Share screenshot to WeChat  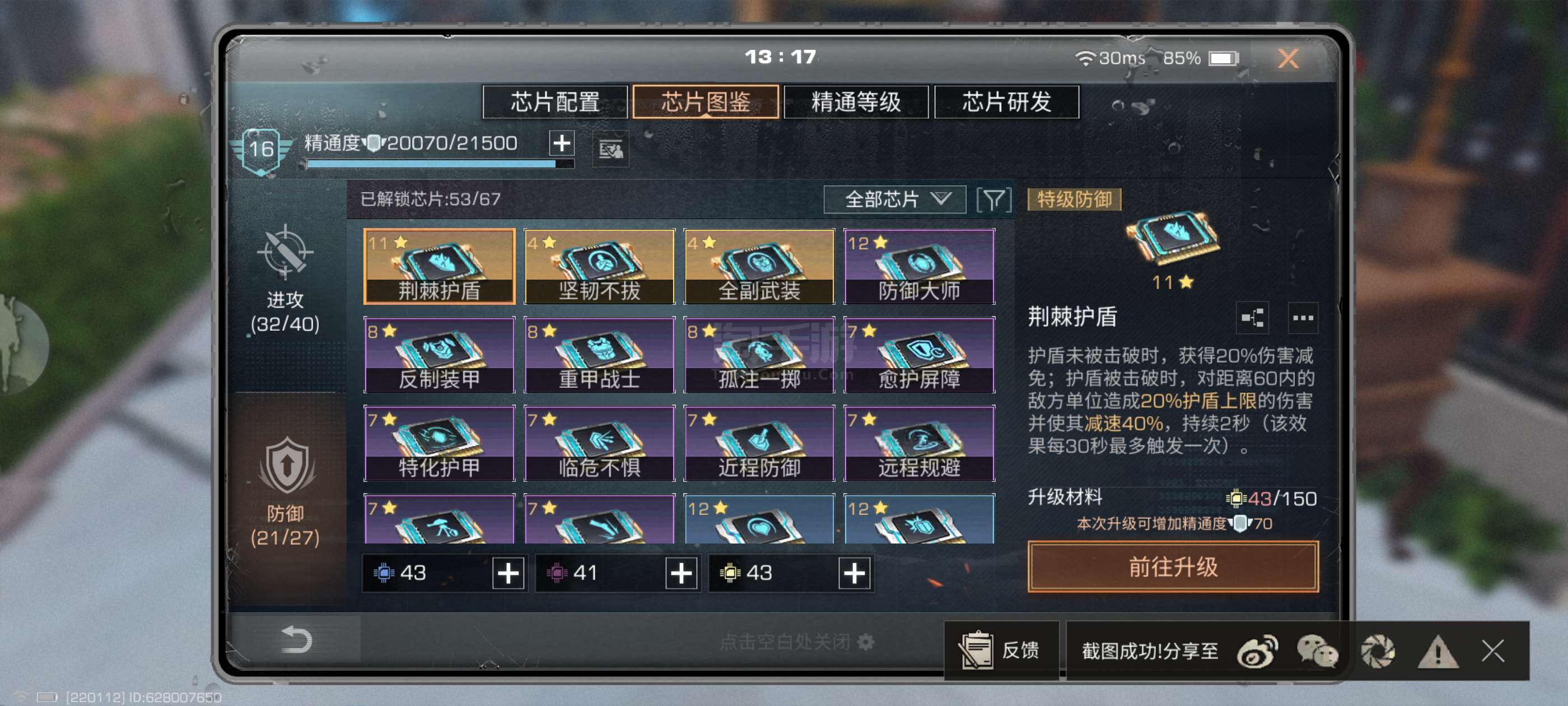point(1317,651)
